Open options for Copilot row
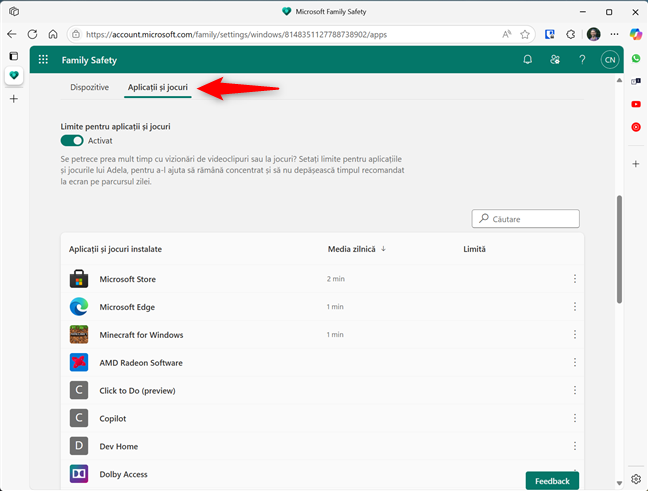648x491 pixels. click(x=575, y=418)
